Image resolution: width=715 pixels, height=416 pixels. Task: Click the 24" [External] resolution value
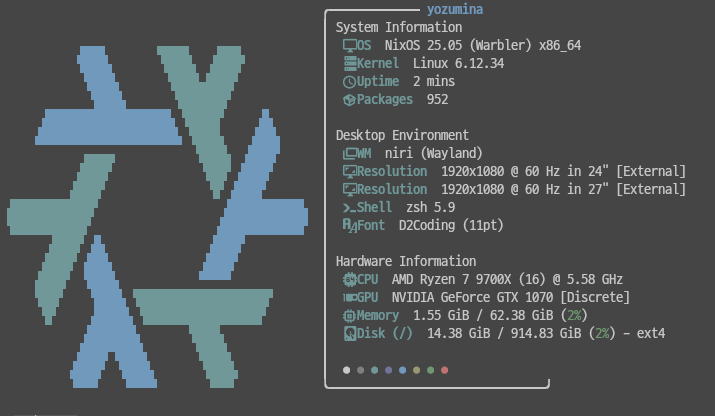[564, 172]
